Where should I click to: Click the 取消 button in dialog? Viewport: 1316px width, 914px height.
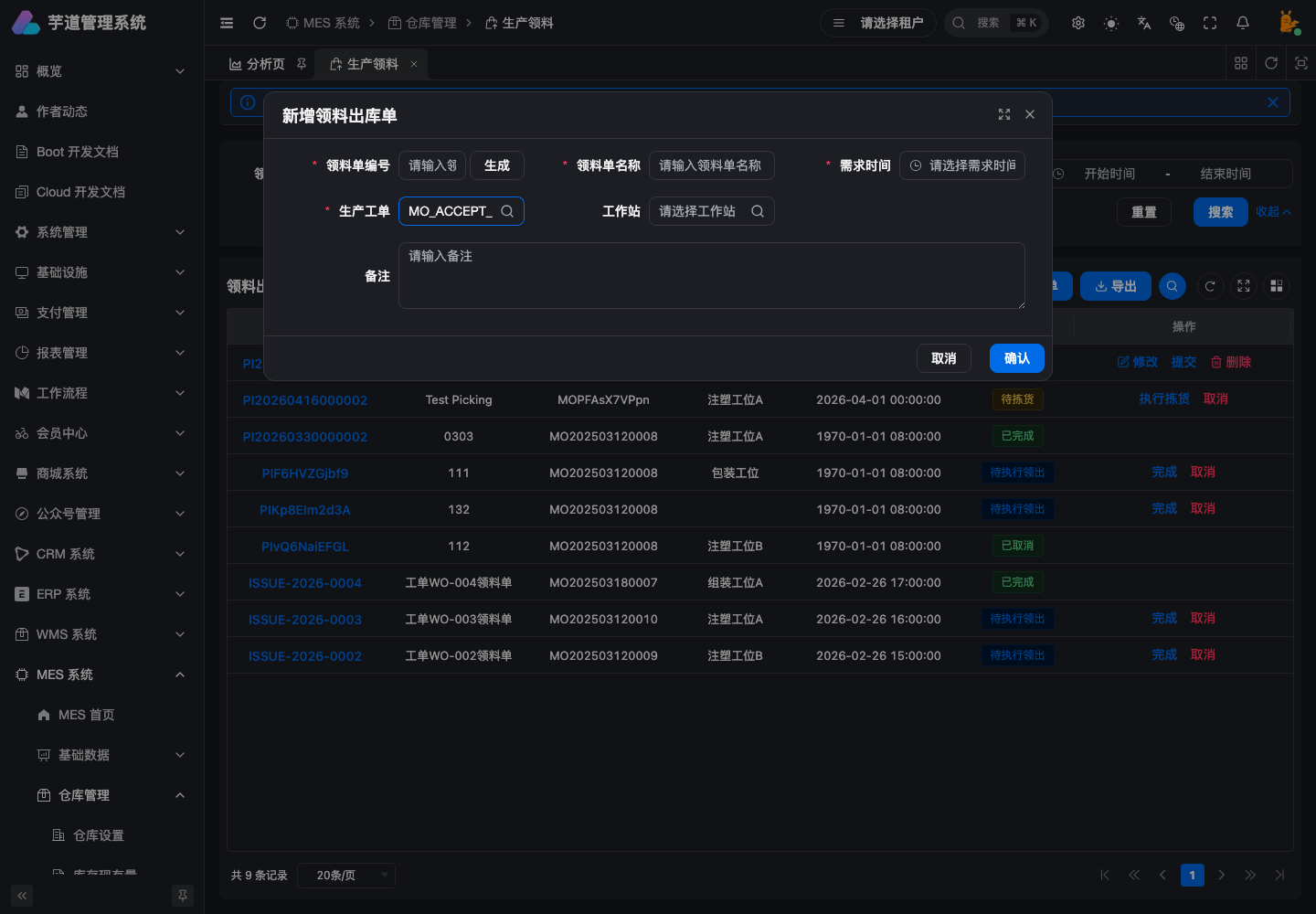(x=944, y=358)
